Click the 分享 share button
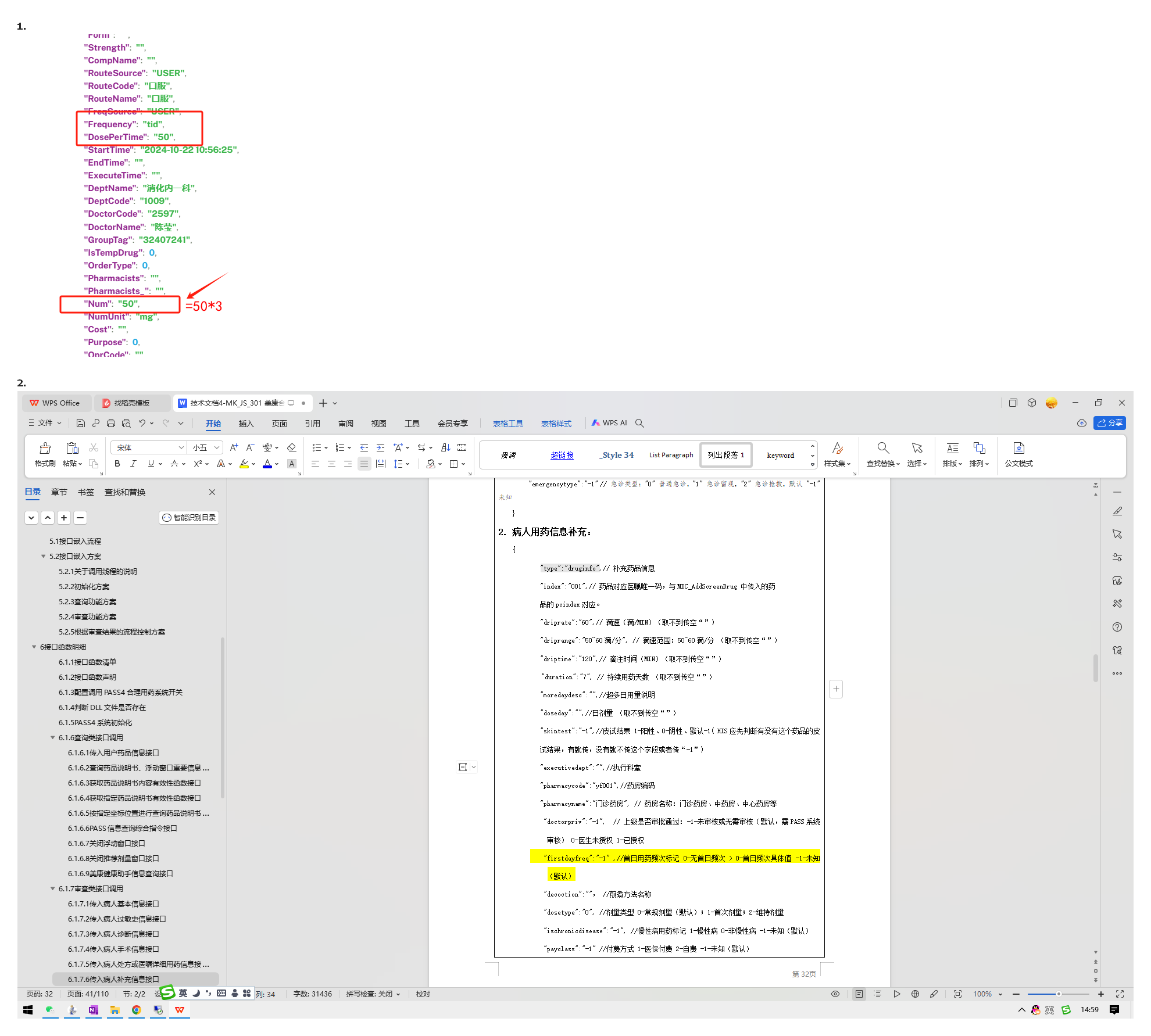The width and height of the screenshot is (1151, 1036). 1109,423
